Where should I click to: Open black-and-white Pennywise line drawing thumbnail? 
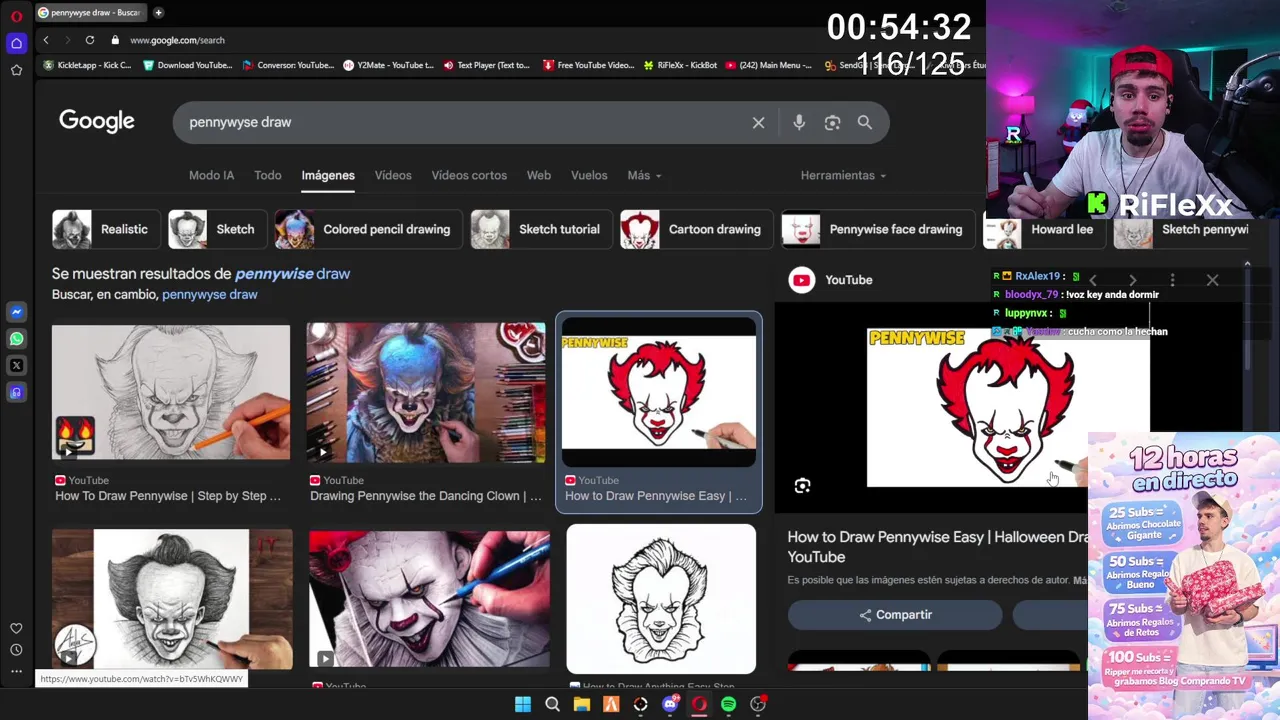[x=661, y=599]
